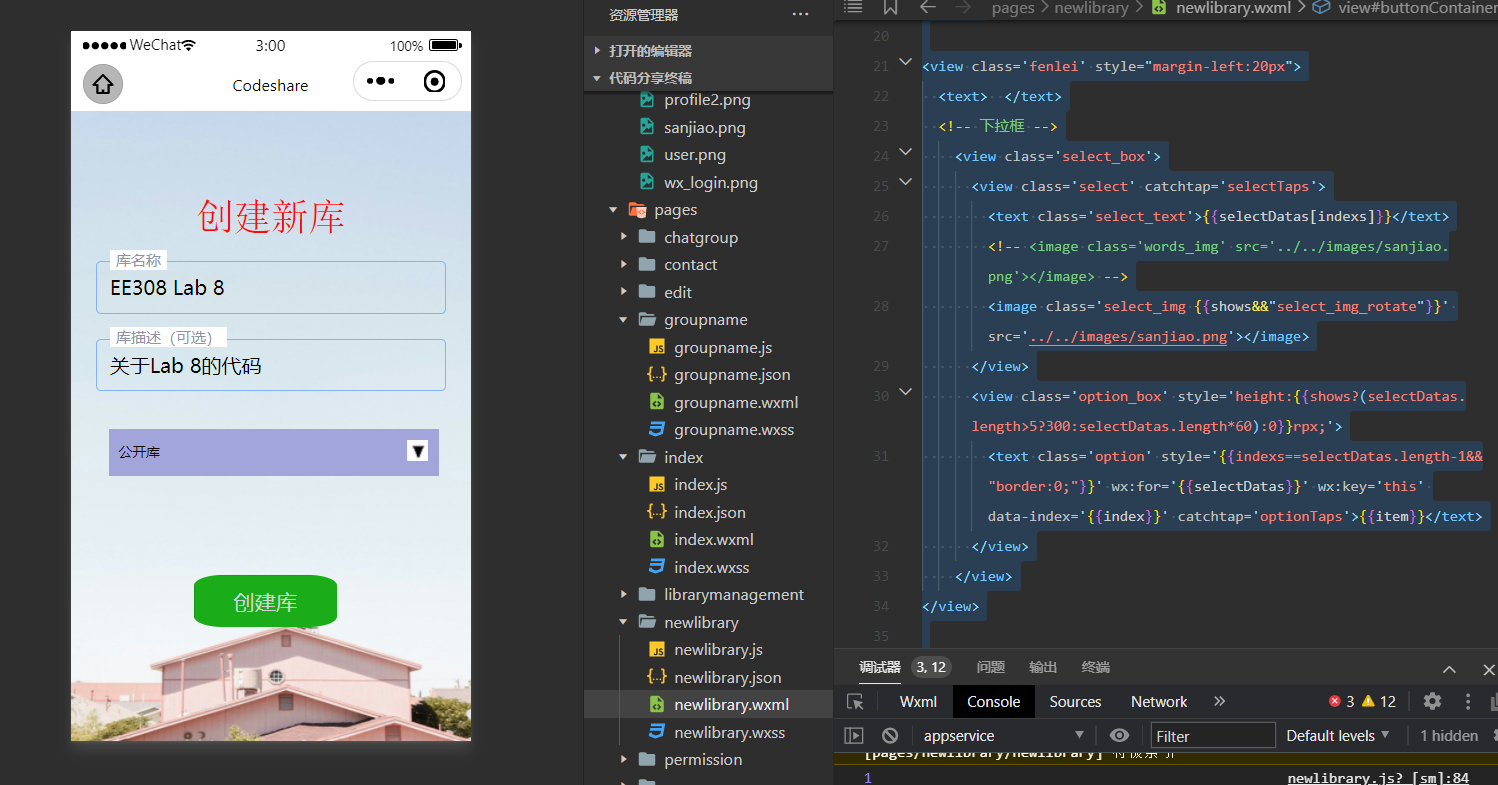Open the Default levels dropdown
The image size is (1498, 785).
[1338, 736]
